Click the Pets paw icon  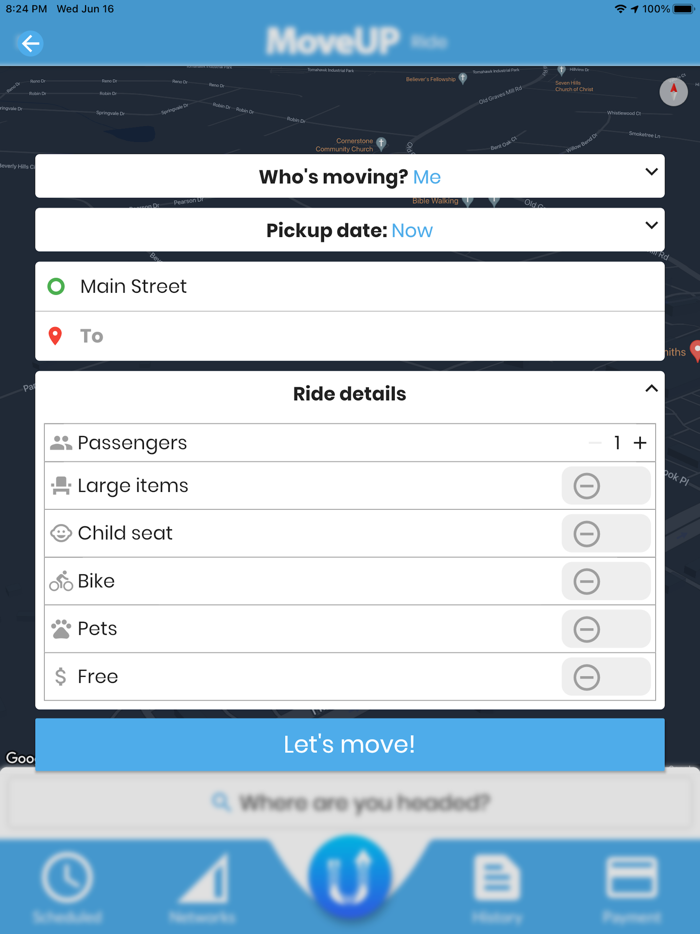(60, 628)
